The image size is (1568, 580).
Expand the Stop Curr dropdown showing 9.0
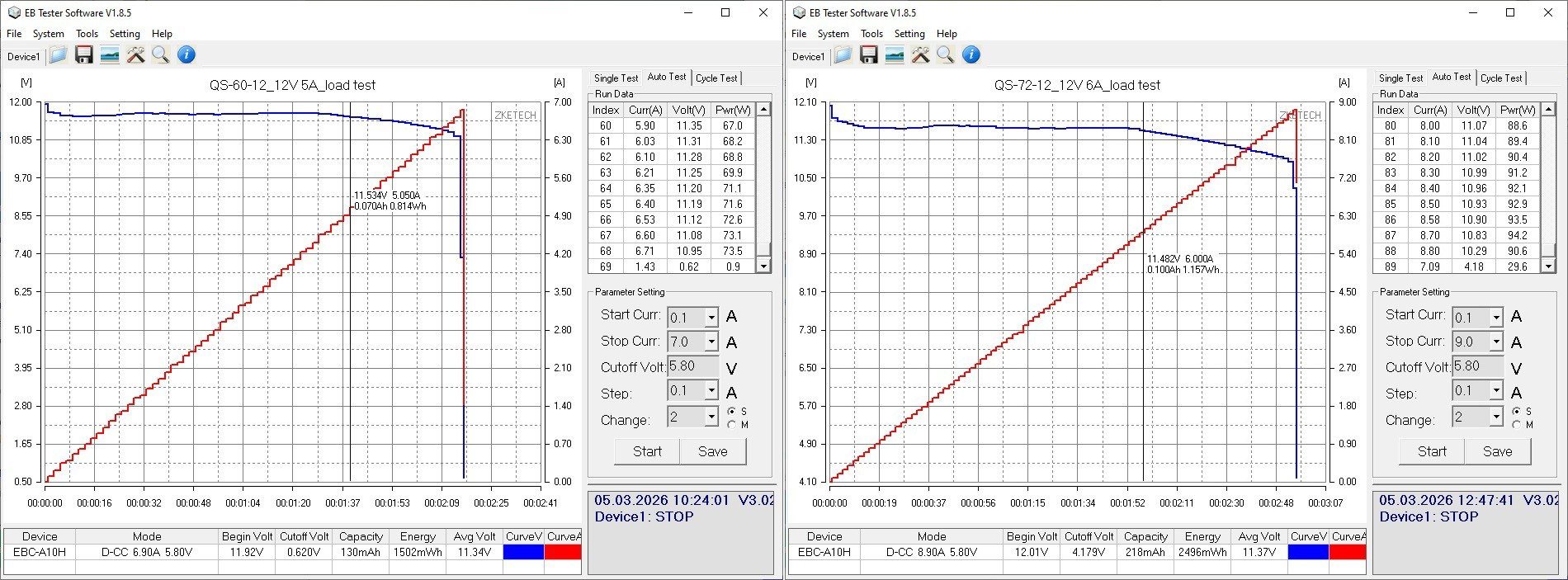click(x=1495, y=342)
